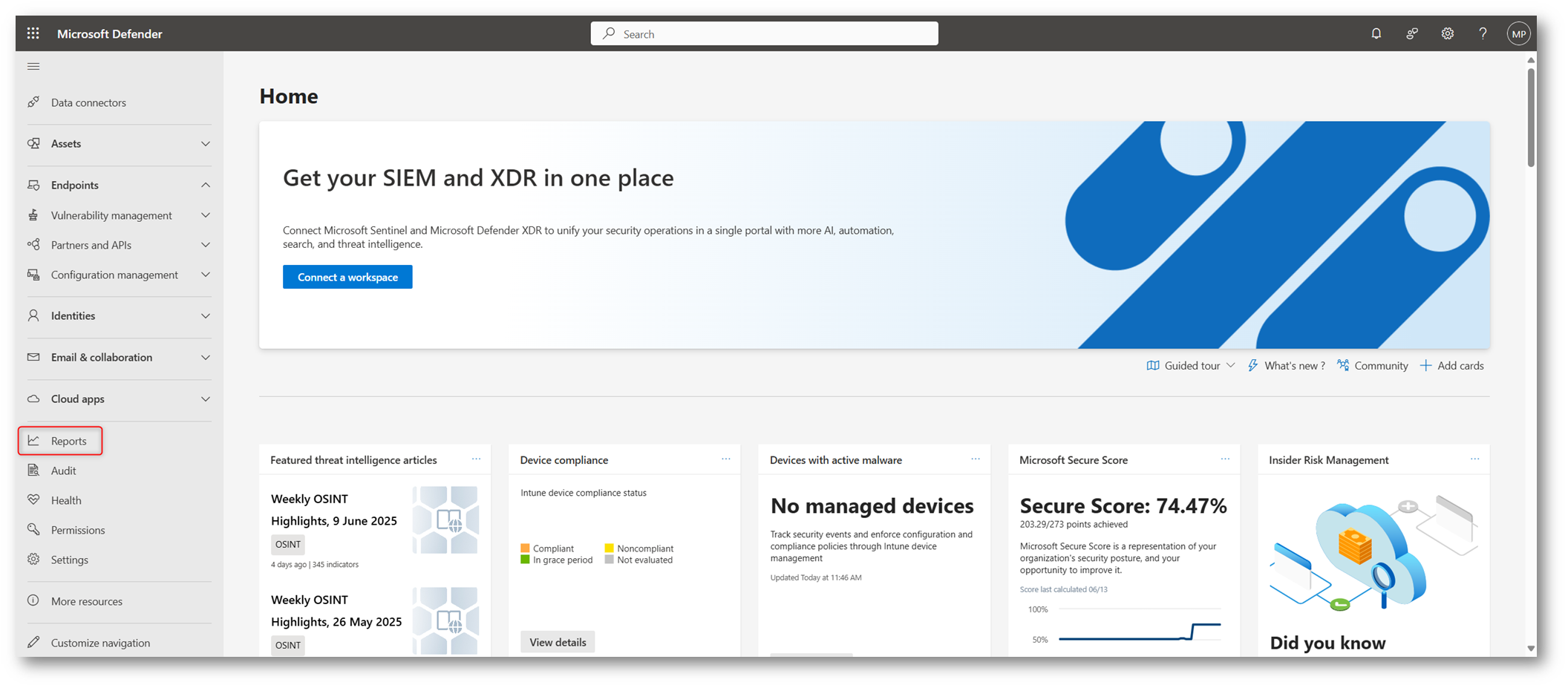Click the Add cards button
This screenshot has height=688, width=1568.
(x=1451, y=365)
